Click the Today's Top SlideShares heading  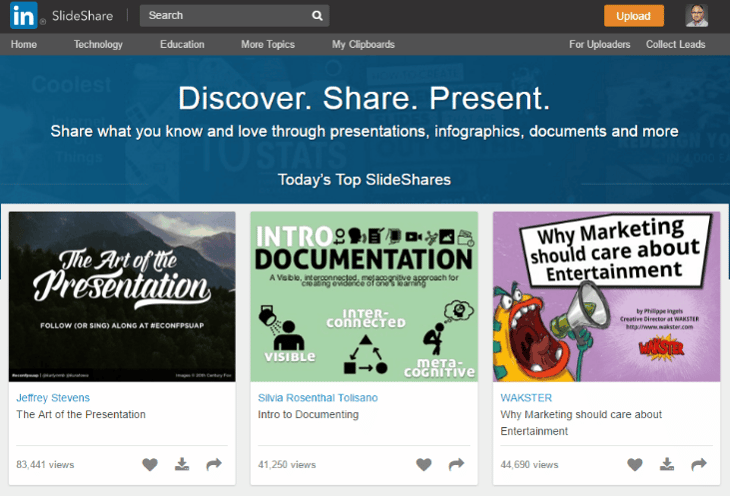tap(365, 180)
